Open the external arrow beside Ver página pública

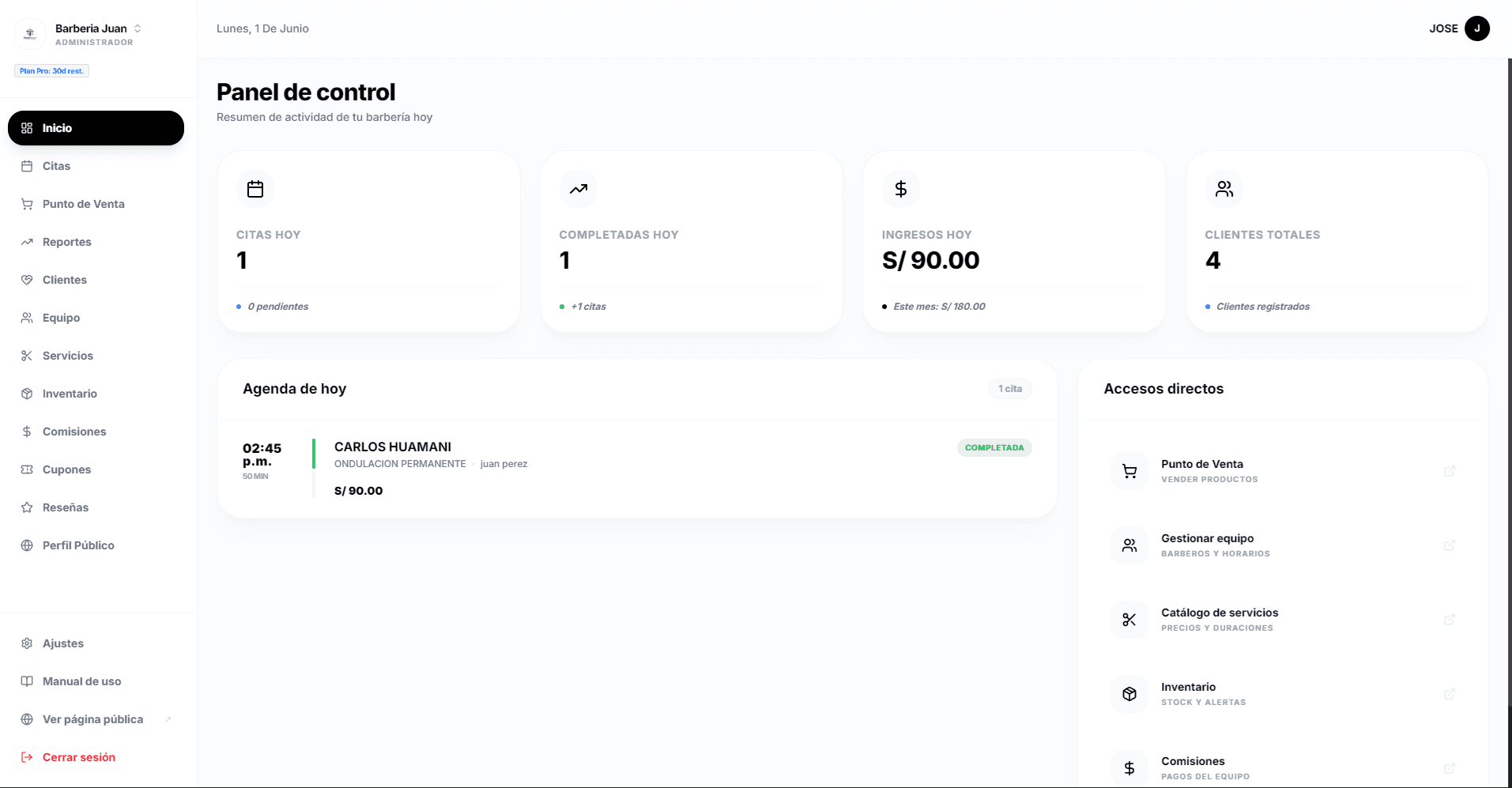[168, 719]
